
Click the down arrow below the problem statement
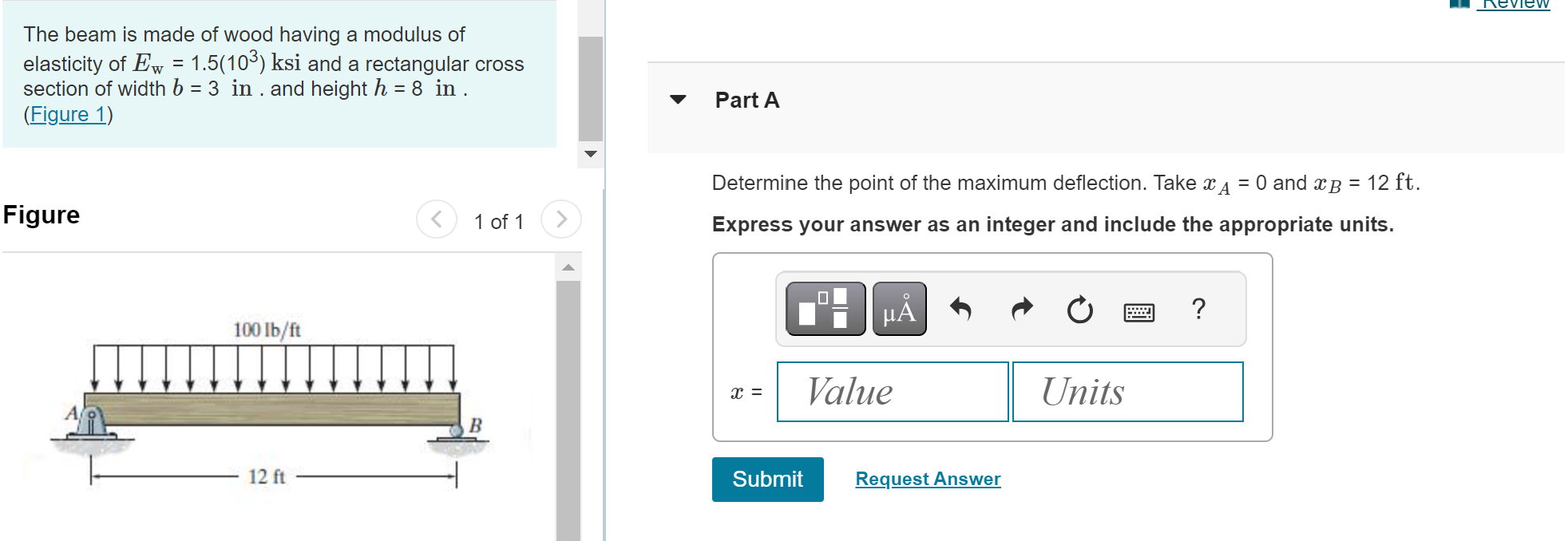[591, 155]
